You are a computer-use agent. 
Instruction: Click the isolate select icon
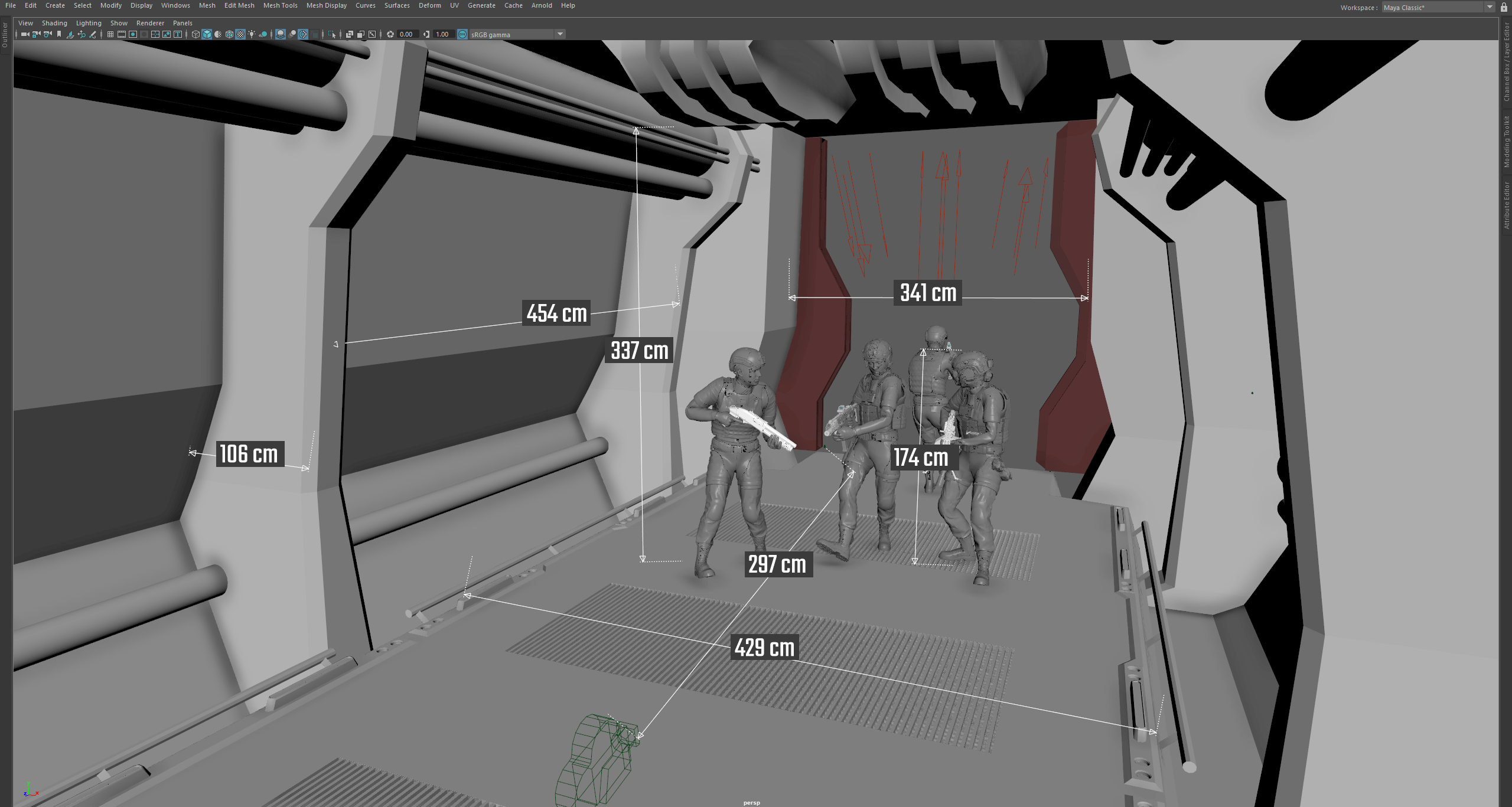(332, 34)
